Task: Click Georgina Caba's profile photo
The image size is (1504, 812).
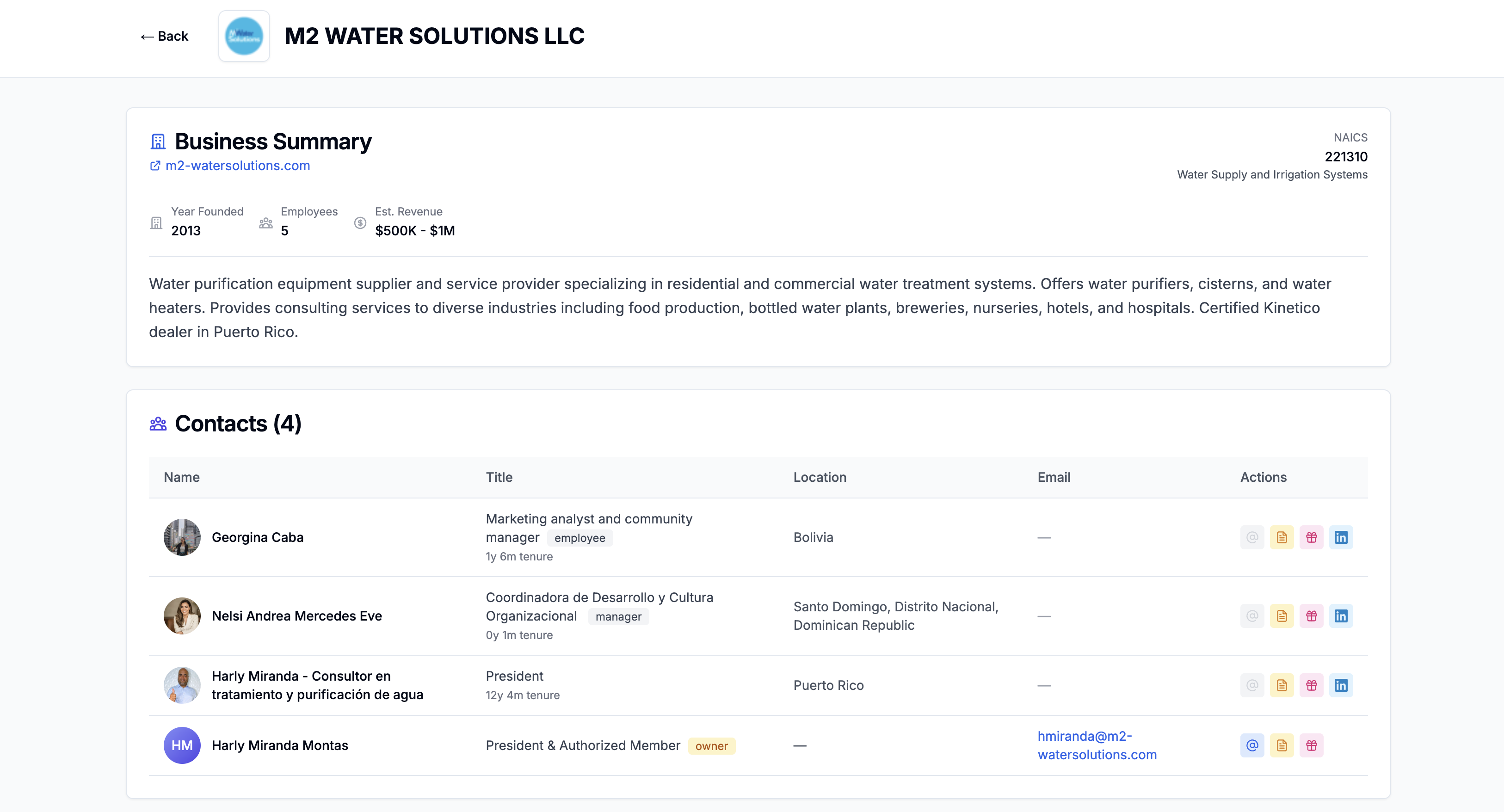Action: point(182,537)
